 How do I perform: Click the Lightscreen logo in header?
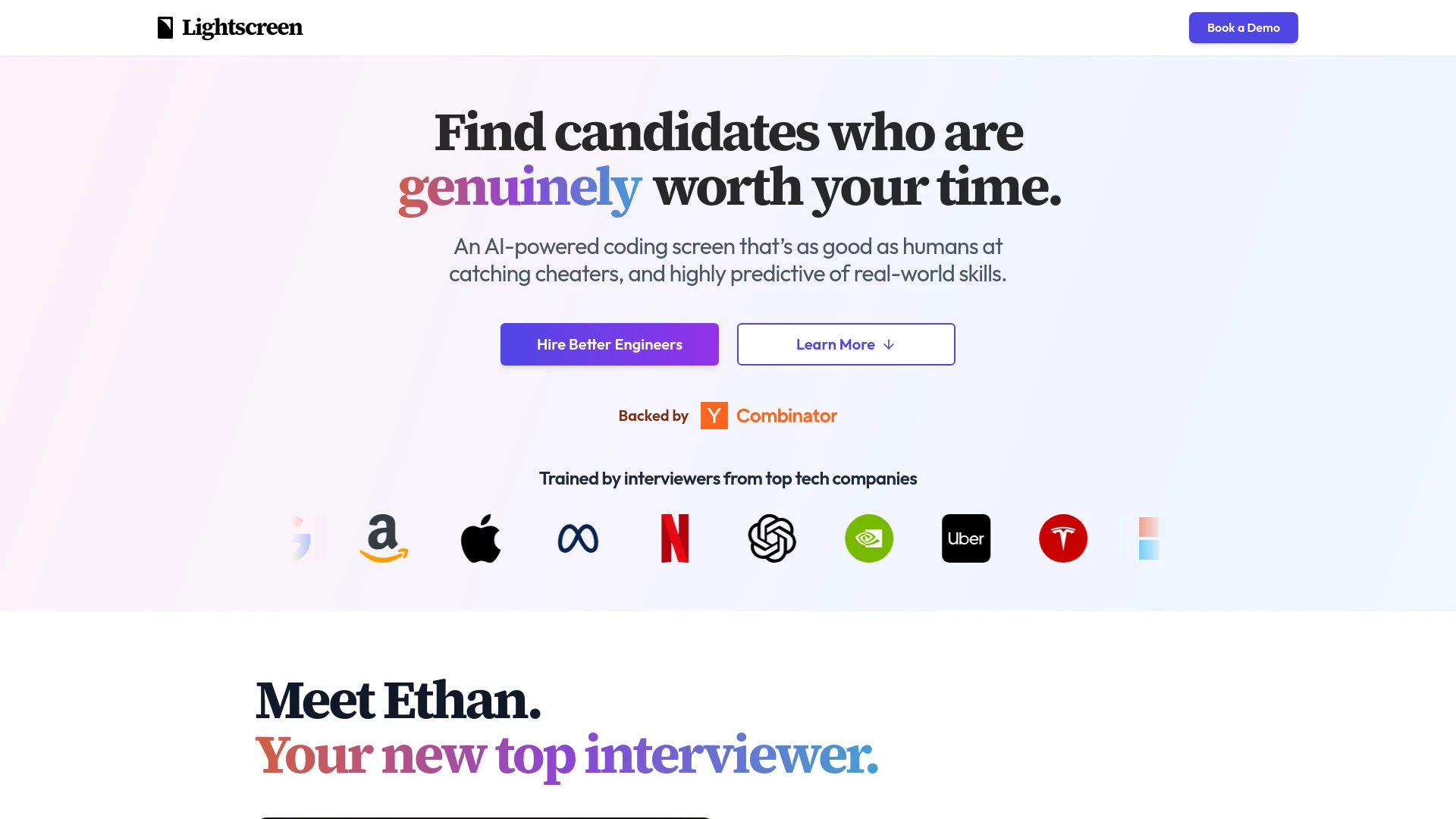[230, 27]
